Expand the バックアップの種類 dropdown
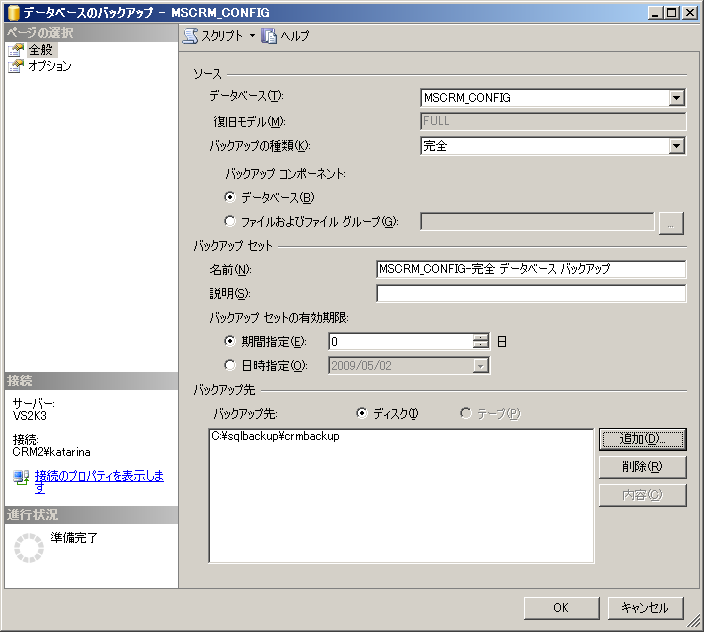Viewport: 704px width, 632px height. click(676, 145)
